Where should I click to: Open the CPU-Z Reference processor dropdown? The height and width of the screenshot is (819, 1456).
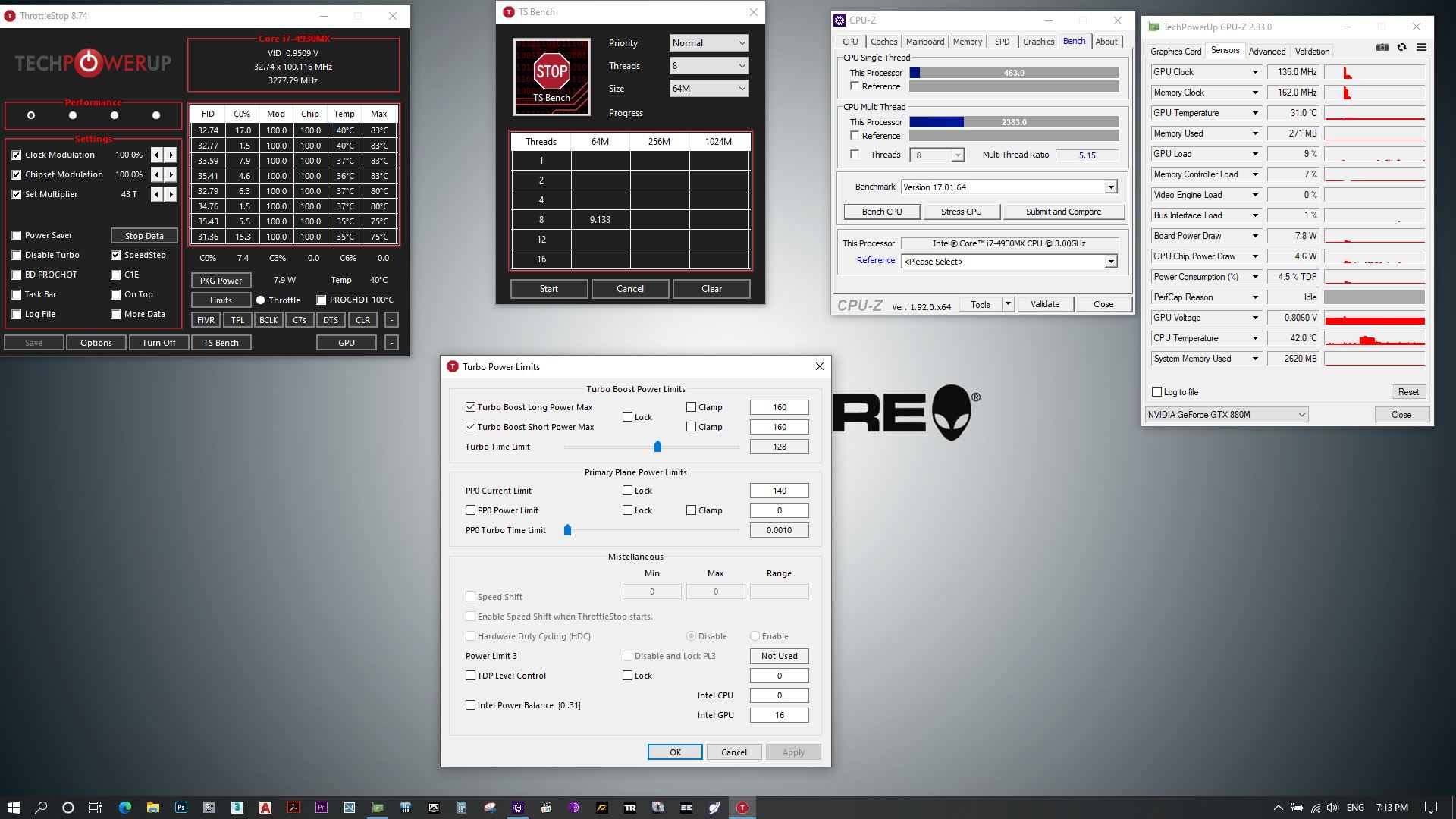click(x=1111, y=262)
